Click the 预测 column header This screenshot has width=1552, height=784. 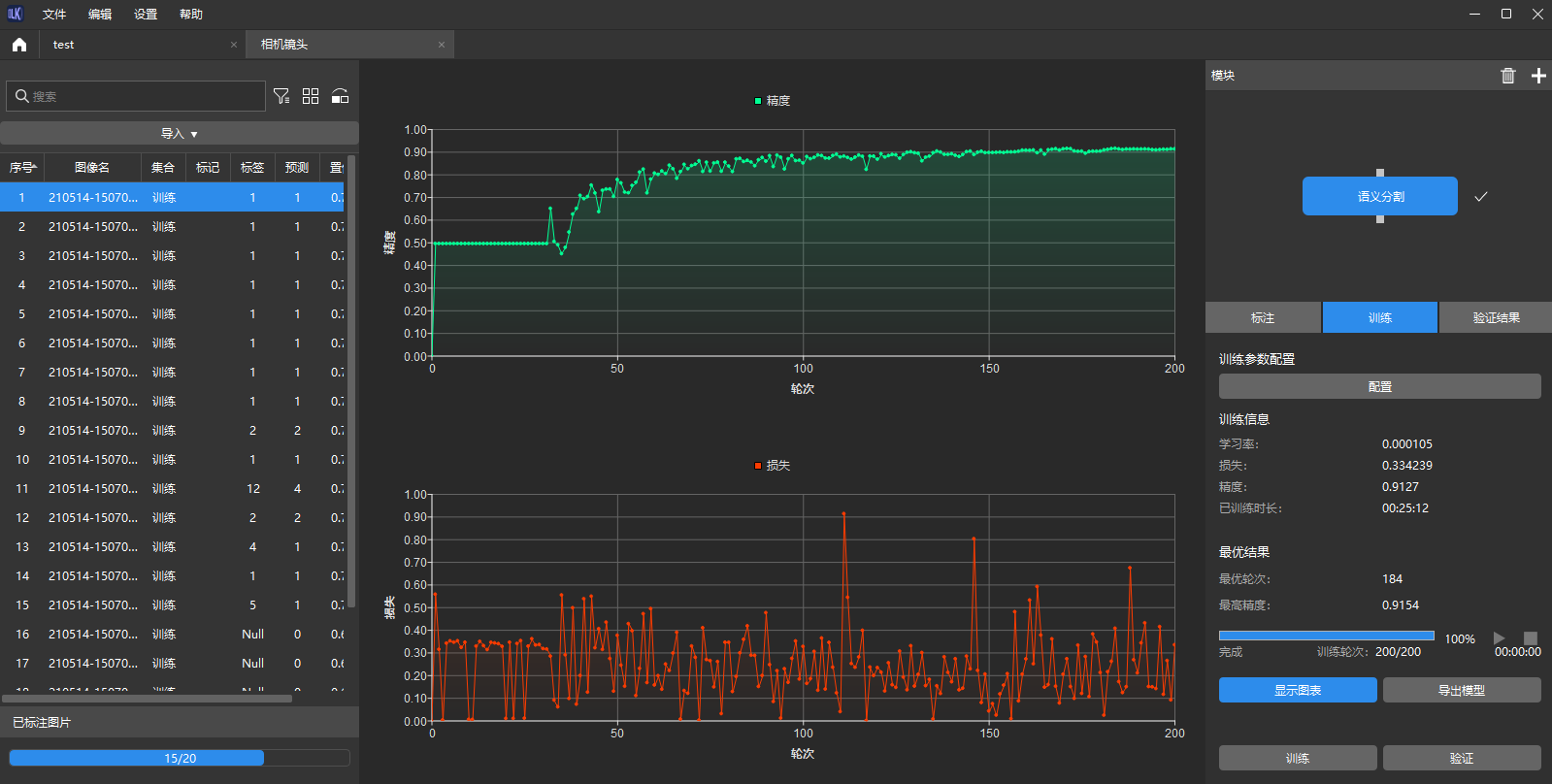click(297, 168)
